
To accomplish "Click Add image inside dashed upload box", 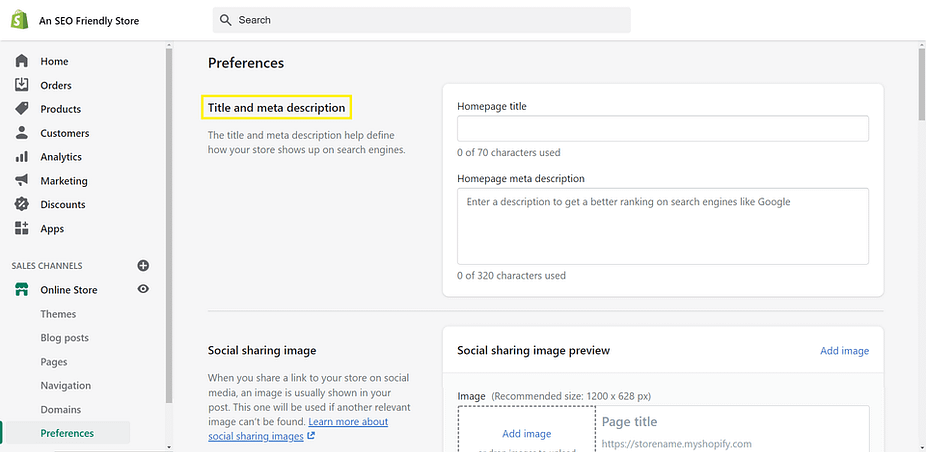I will point(526,434).
